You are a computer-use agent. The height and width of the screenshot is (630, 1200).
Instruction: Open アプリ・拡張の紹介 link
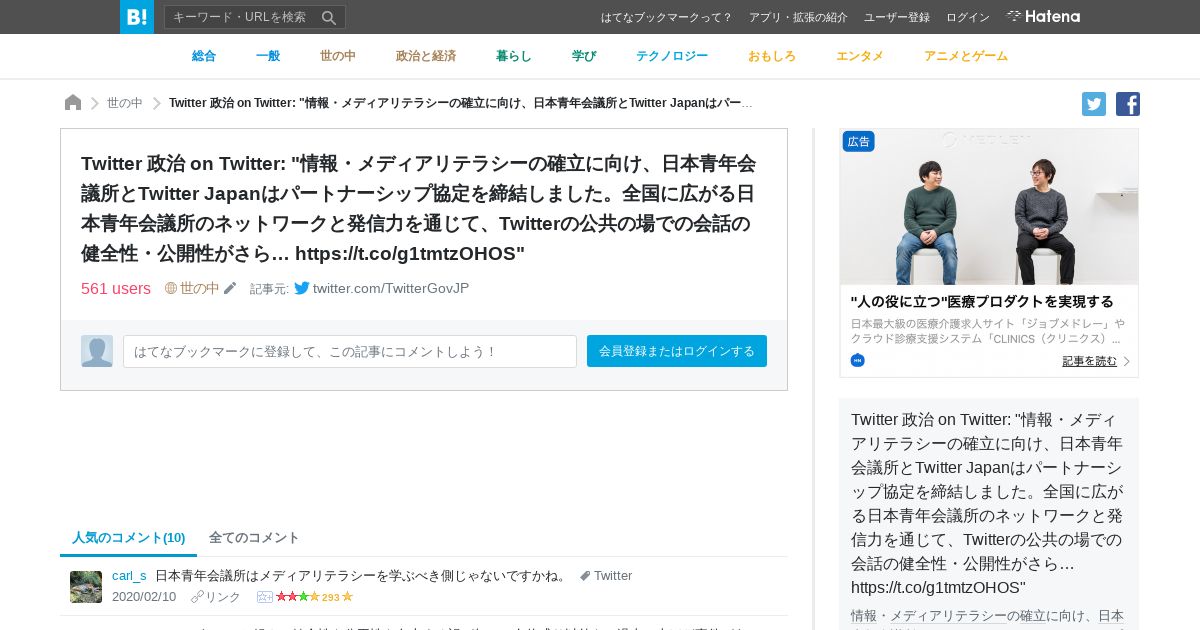(798, 17)
